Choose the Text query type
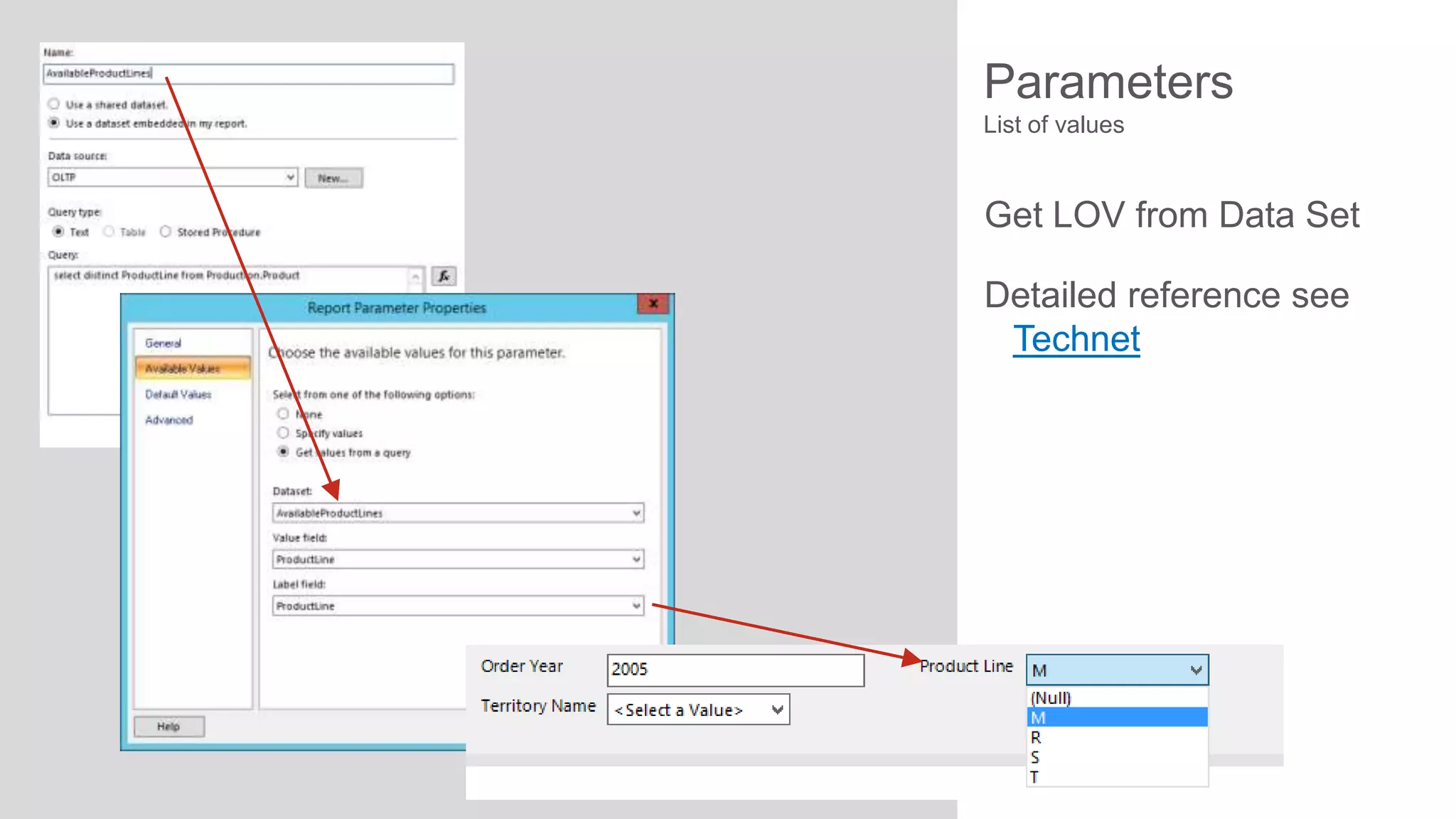Screen dimensions: 1456x819 (x=58, y=232)
